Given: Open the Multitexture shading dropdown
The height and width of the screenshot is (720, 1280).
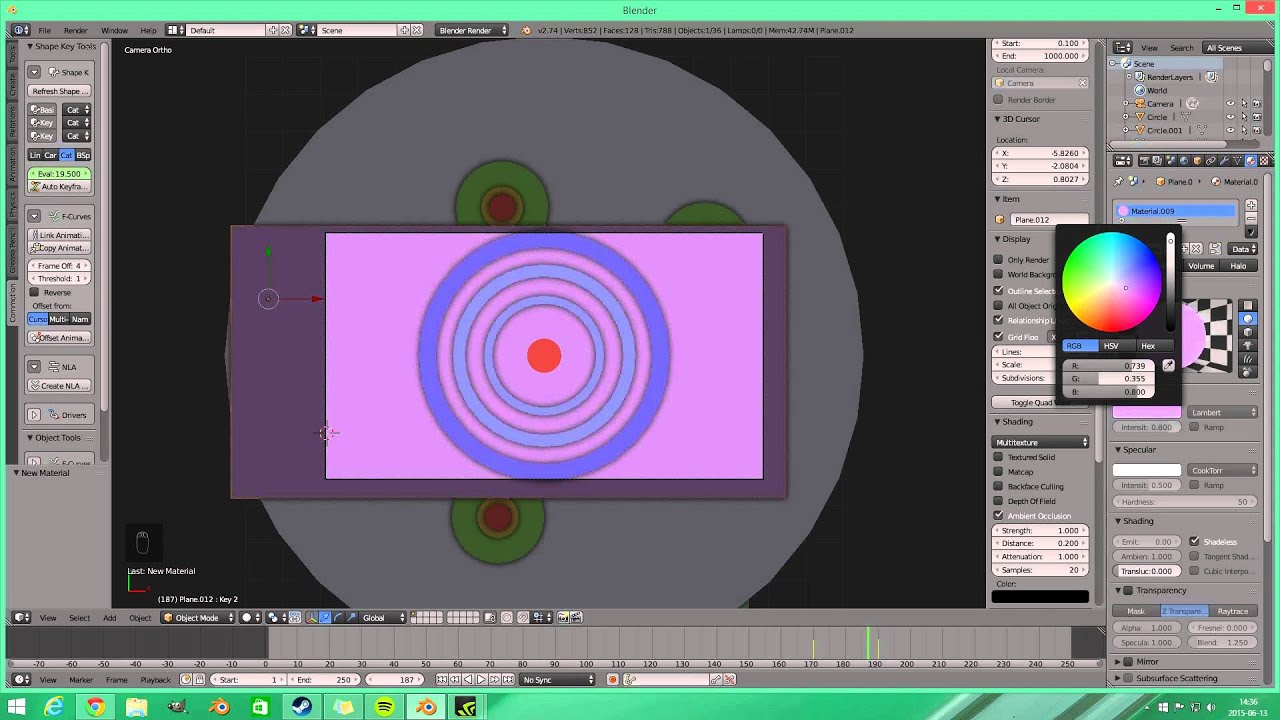Looking at the screenshot, I should click(x=1040, y=442).
